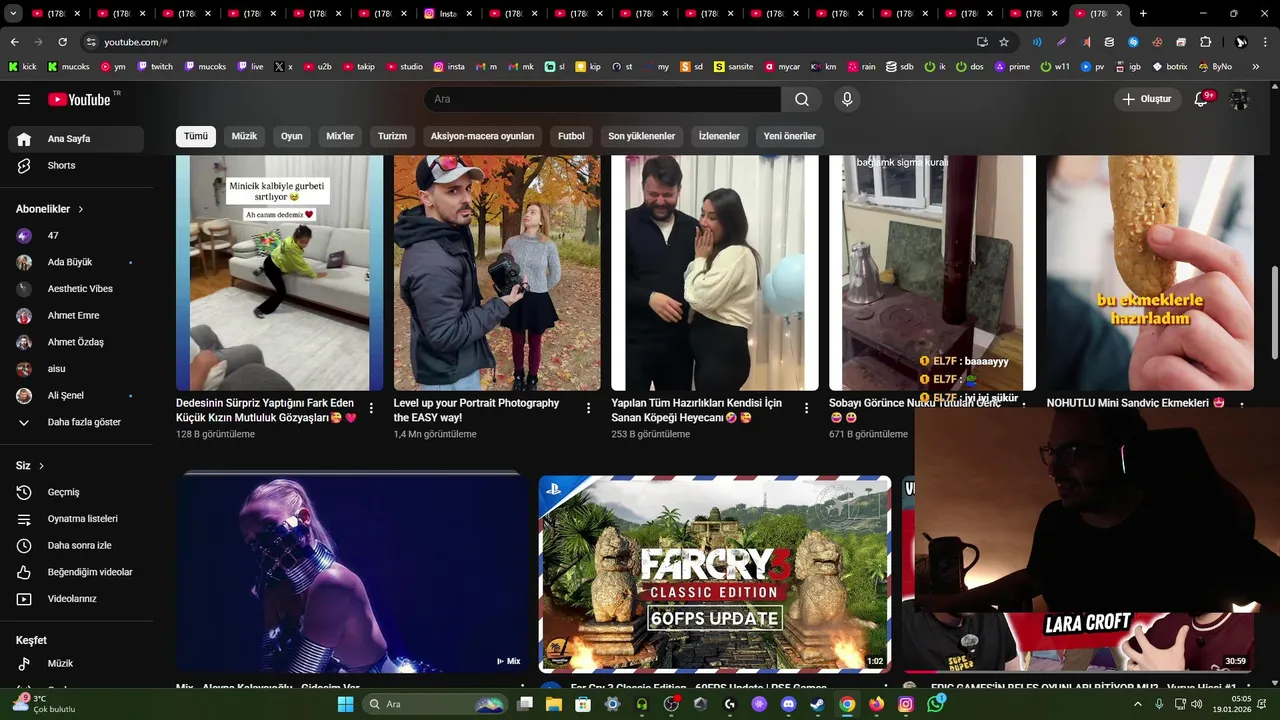
Task: Select the Müzik filter chip
Action: coord(244,136)
